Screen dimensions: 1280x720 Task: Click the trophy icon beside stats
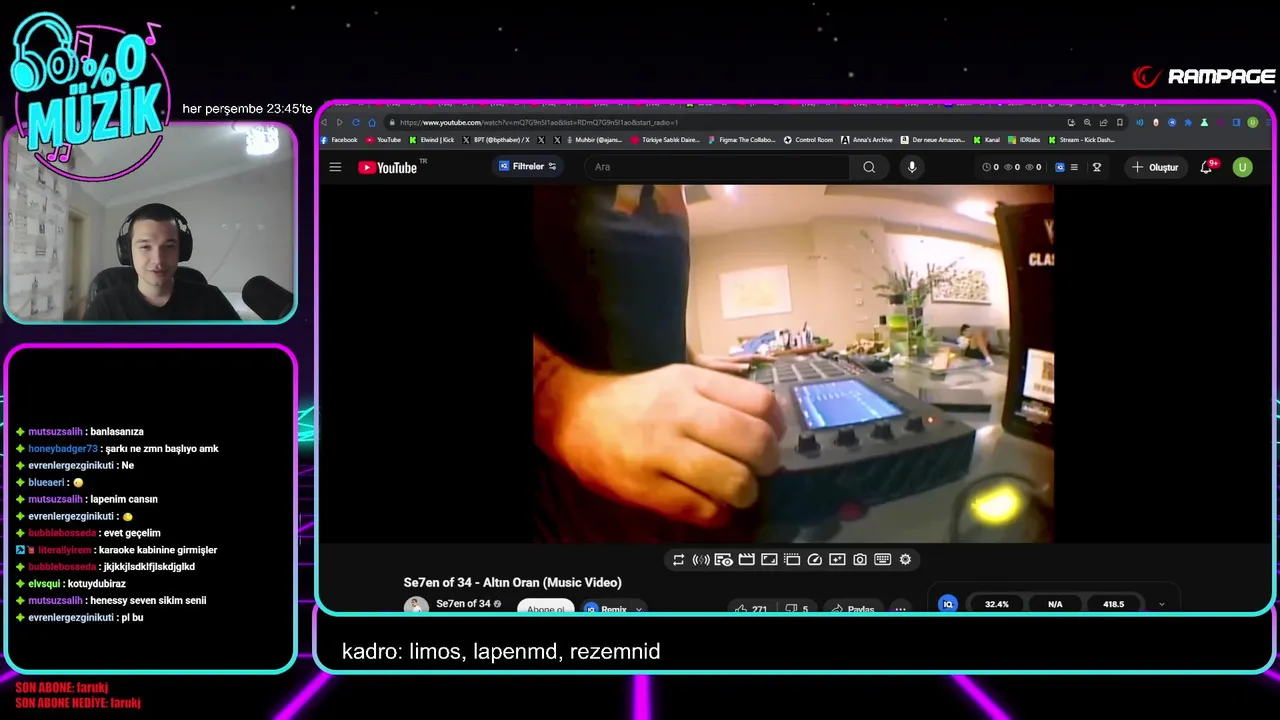pyautogui.click(x=1097, y=167)
